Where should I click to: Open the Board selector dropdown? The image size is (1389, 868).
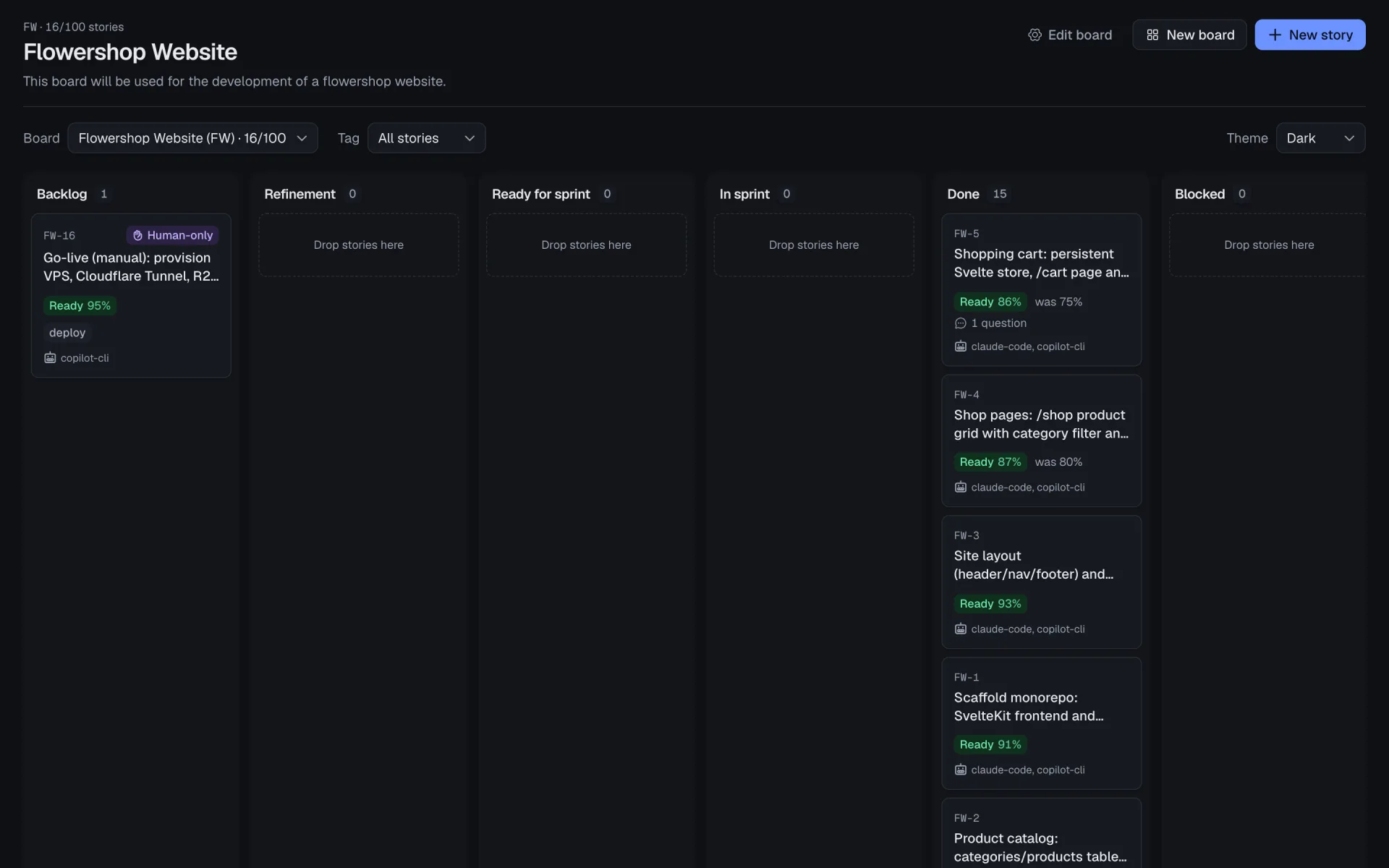[x=192, y=138]
